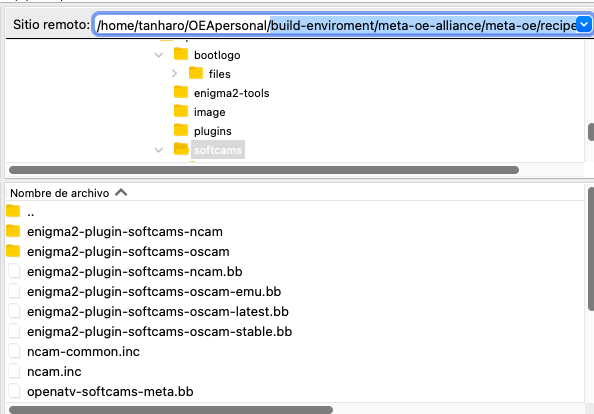Select the bootlogo folder in tree
The image size is (594, 414).
[217, 55]
